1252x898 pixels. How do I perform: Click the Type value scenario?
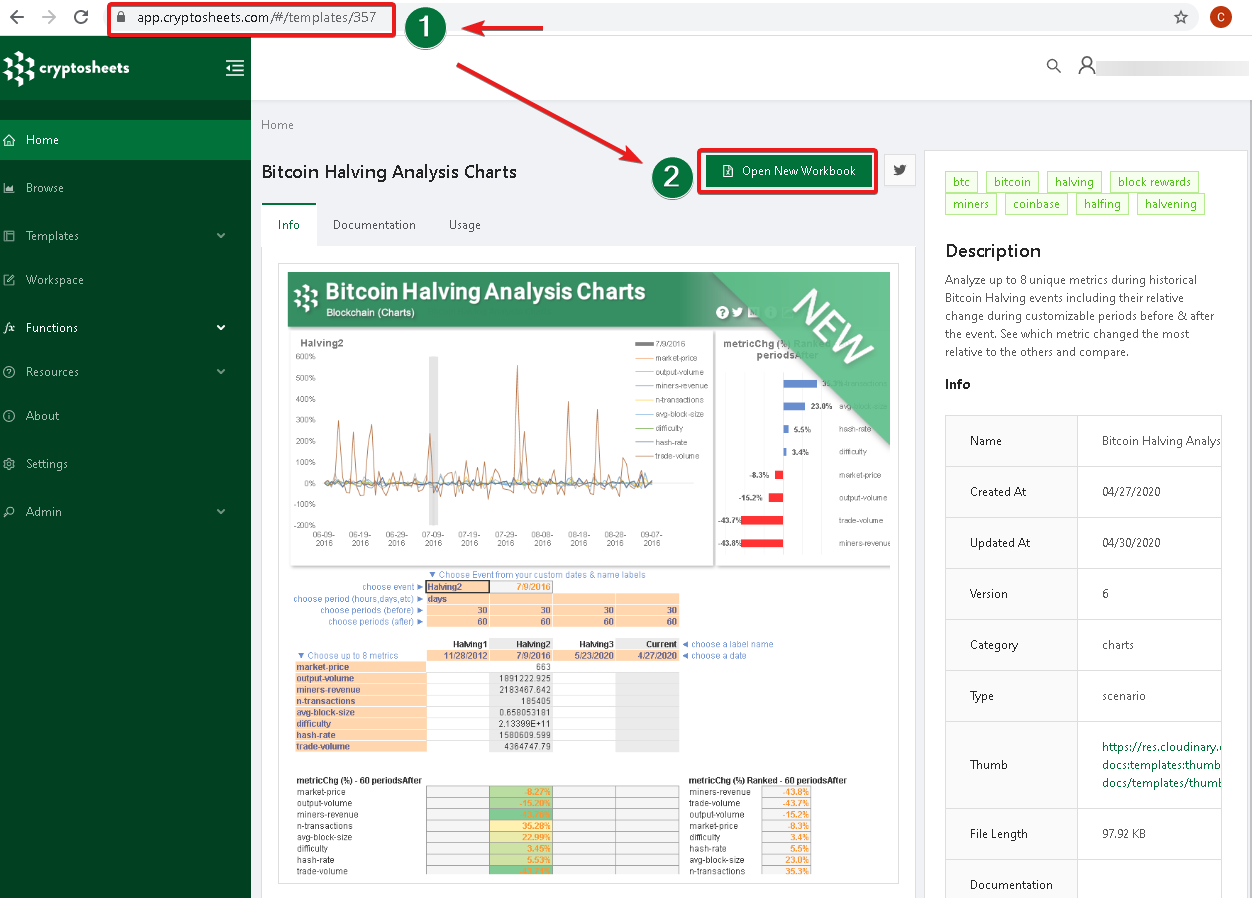(x=1124, y=696)
